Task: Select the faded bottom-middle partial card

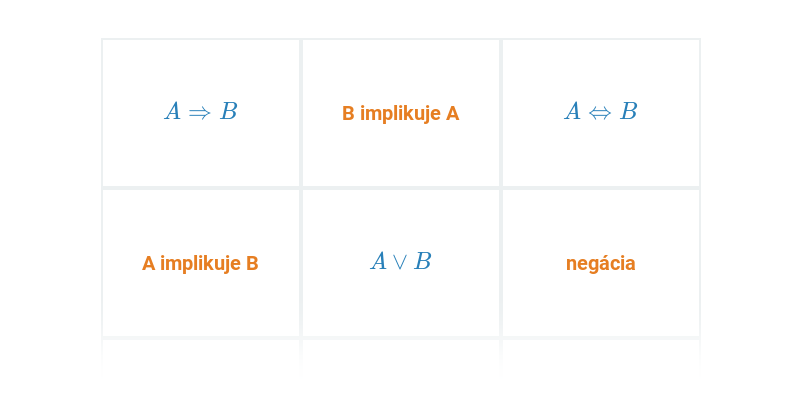Action: pos(401,355)
